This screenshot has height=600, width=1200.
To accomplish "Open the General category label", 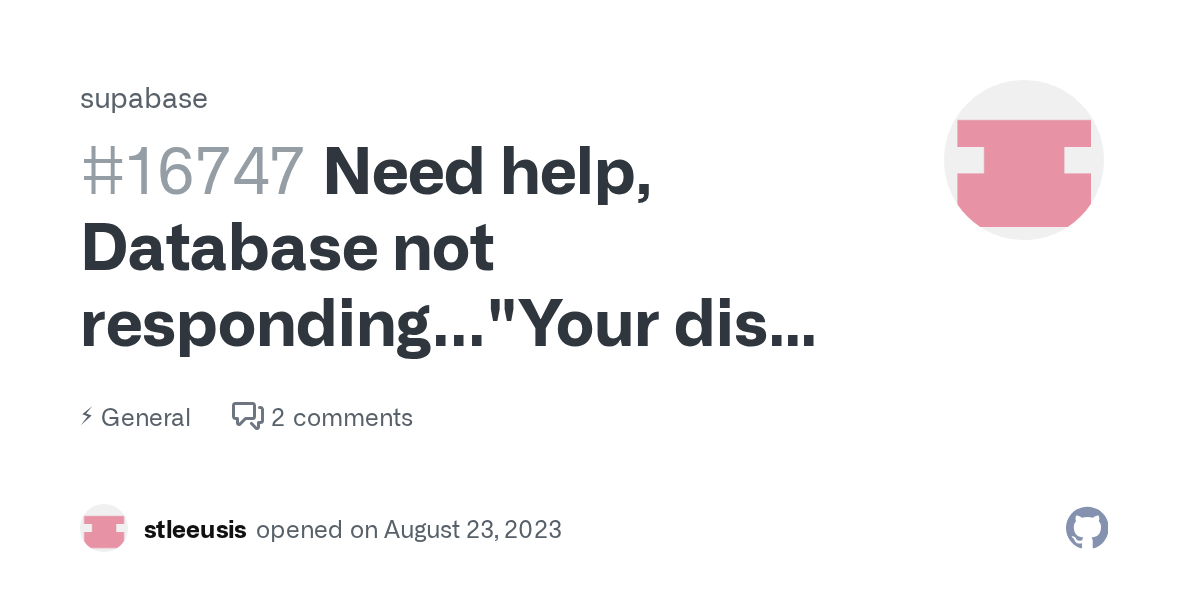I will (146, 417).
